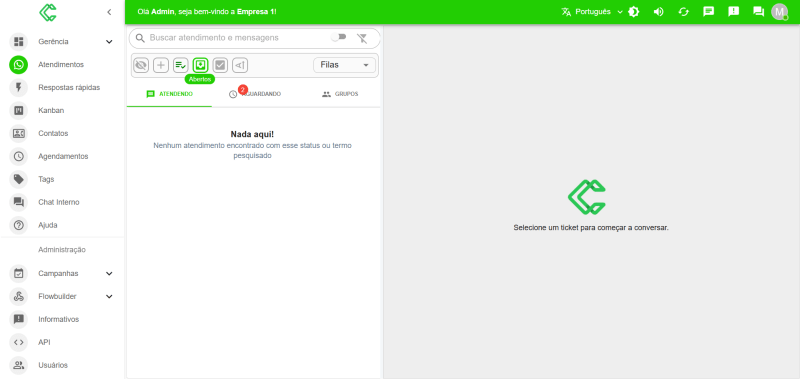800x379 pixels.
Task: Click 'Selecione um ticket para começar a conversar.' text
Action: click(x=591, y=228)
